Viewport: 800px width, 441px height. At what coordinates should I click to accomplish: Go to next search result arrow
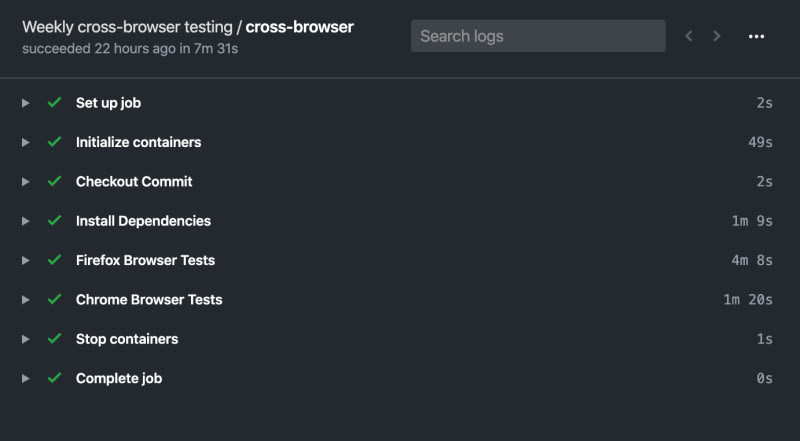[x=717, y=36]
